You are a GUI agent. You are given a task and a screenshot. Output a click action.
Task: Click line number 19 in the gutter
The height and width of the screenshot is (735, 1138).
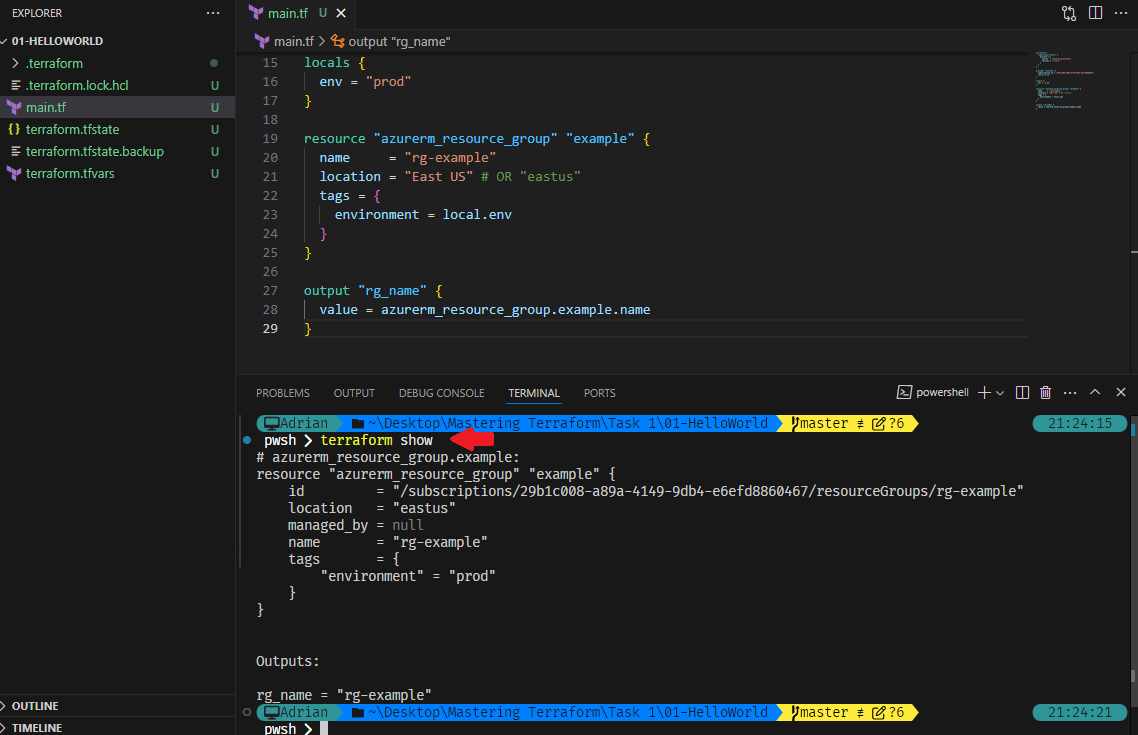(x=270, y=139)
